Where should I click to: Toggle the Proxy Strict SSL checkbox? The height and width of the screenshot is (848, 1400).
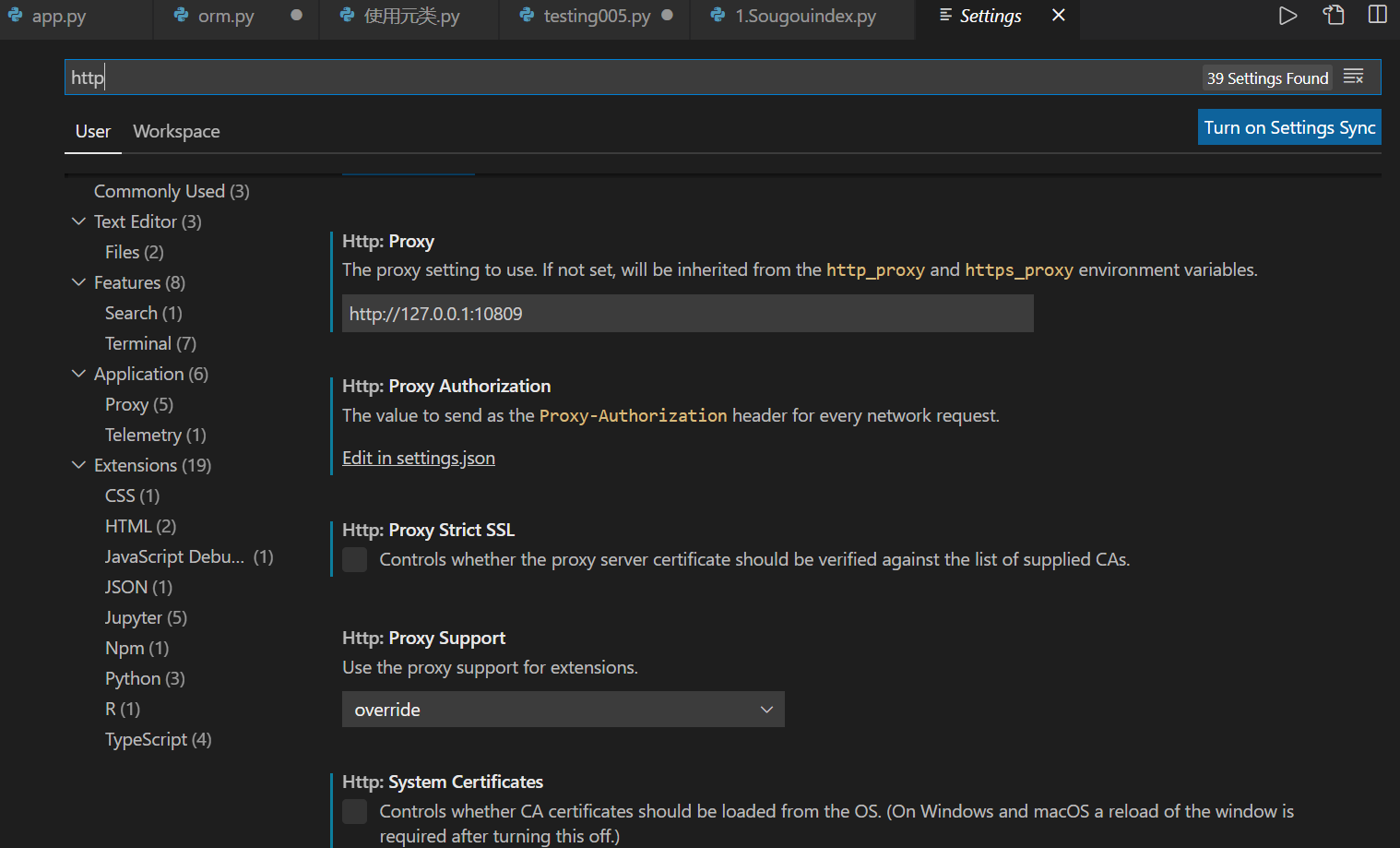(x=355, y=560)
